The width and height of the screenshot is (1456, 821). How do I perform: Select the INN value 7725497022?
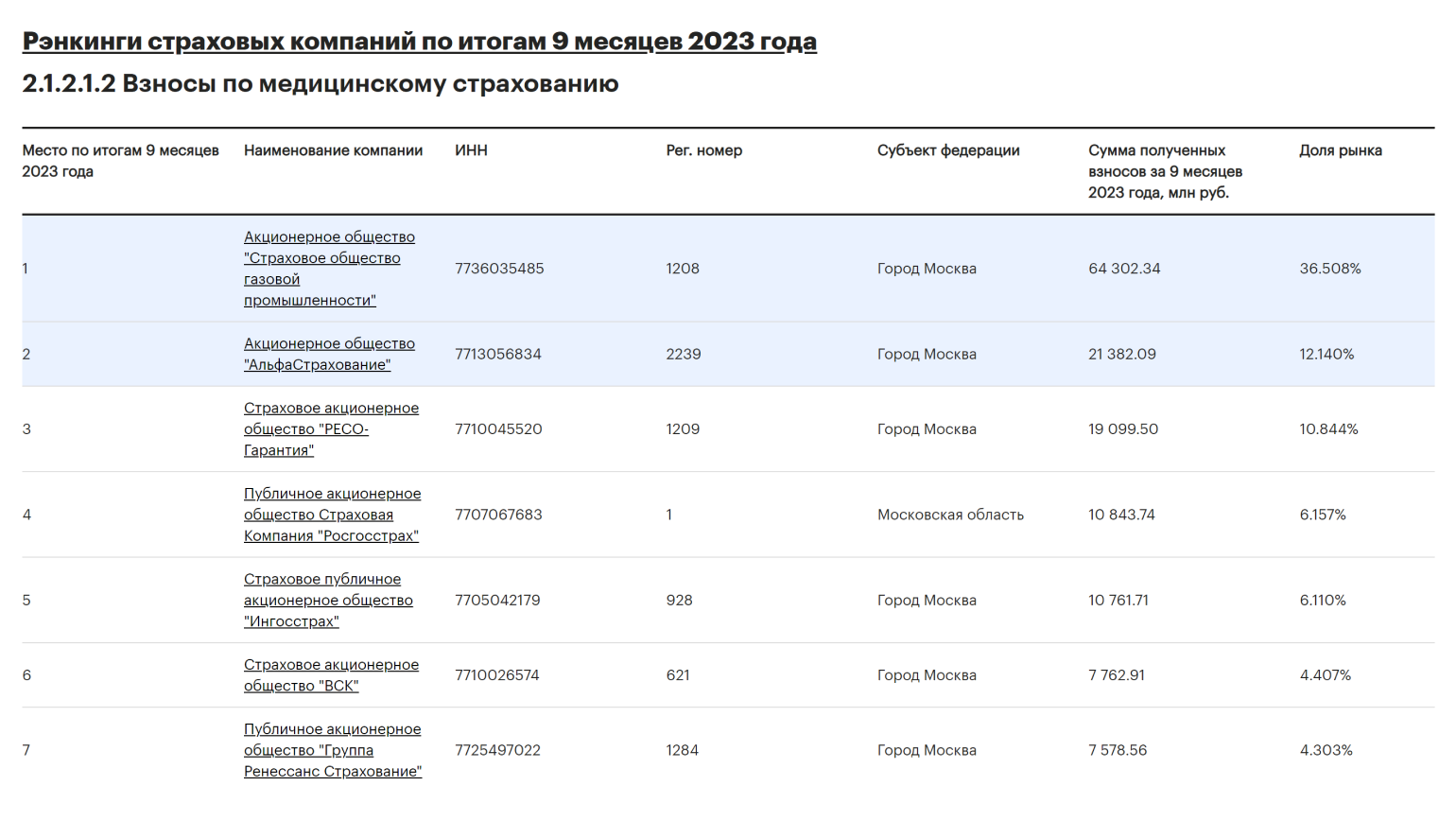click(x=497, y=750)
